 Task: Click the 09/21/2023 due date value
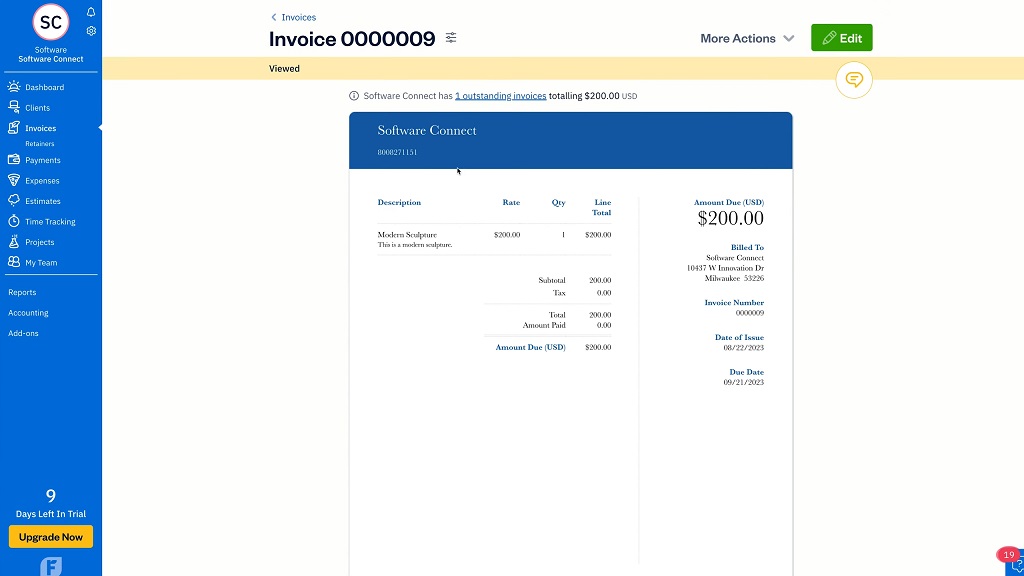tap(743, 382)
